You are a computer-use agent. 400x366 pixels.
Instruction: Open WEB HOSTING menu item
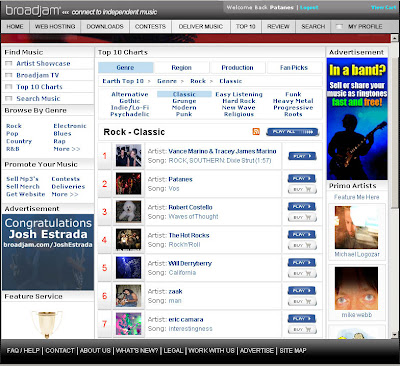[x=55, y=26]
